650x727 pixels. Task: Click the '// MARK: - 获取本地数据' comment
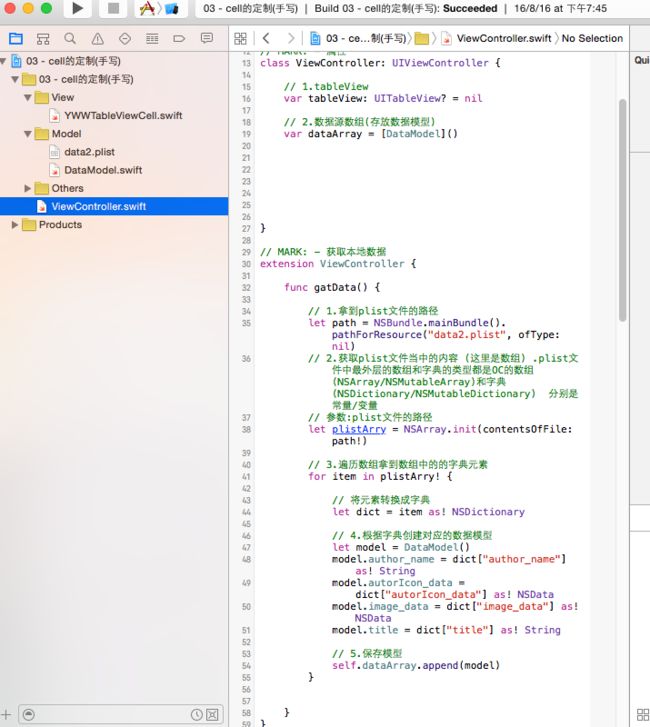[323, 252]
